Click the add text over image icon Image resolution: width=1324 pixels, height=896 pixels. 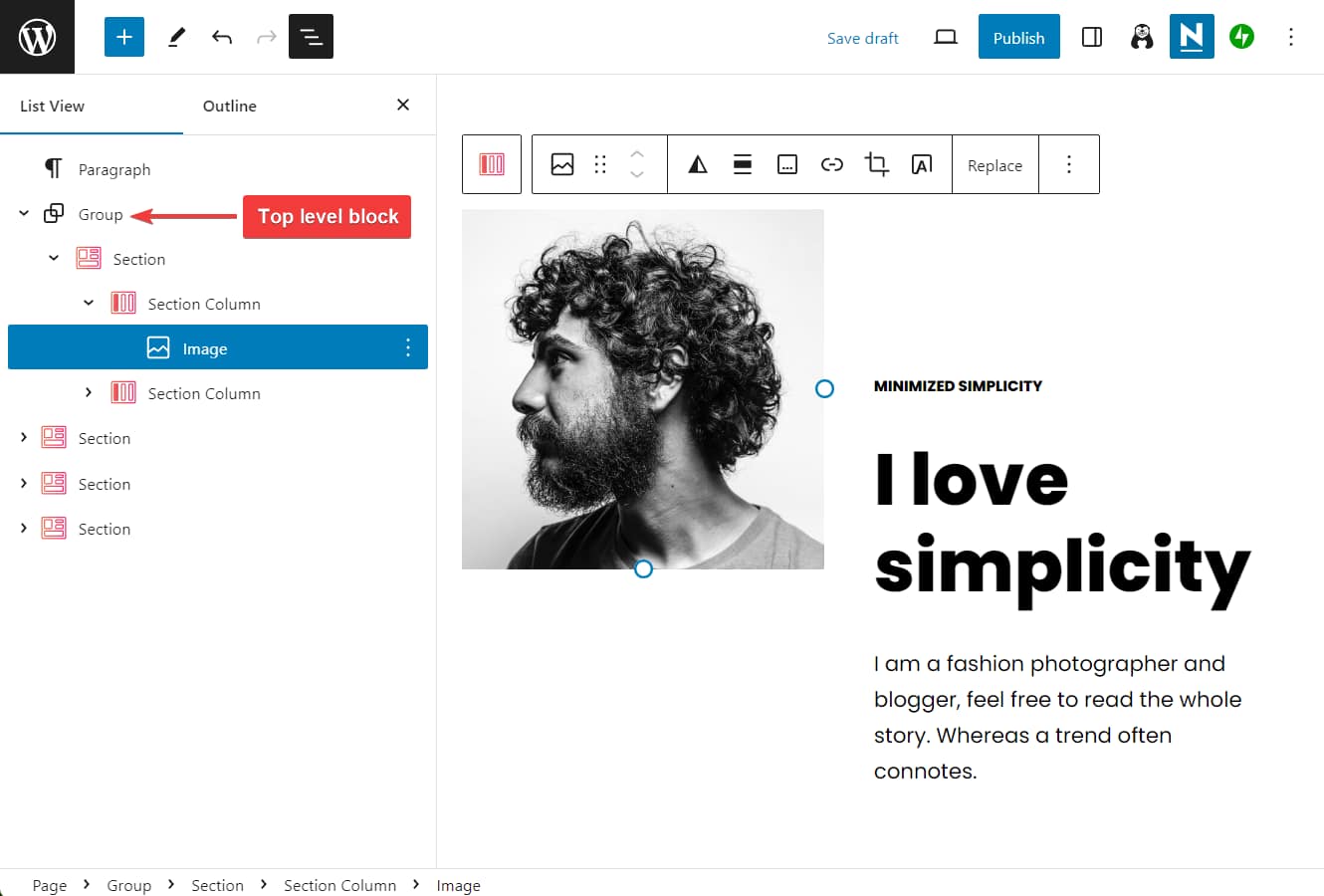[x=922, y=164]
